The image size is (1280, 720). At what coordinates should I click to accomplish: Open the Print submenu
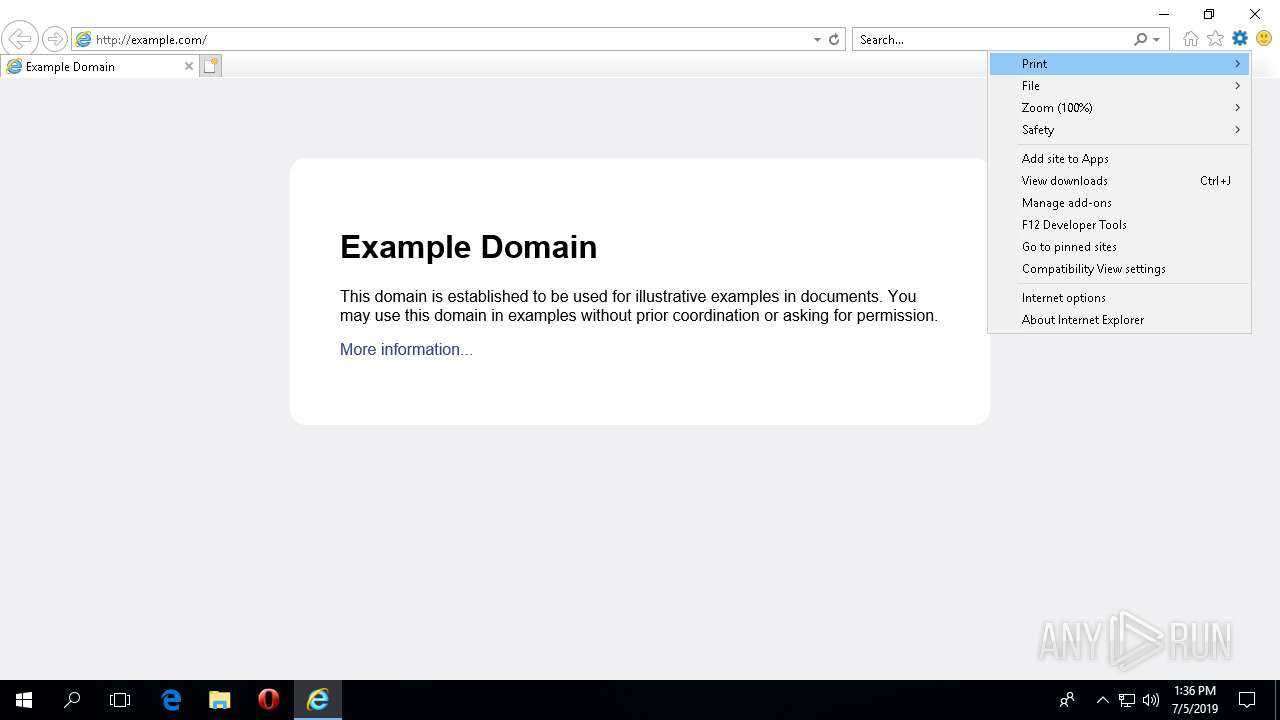(1119, 64)
